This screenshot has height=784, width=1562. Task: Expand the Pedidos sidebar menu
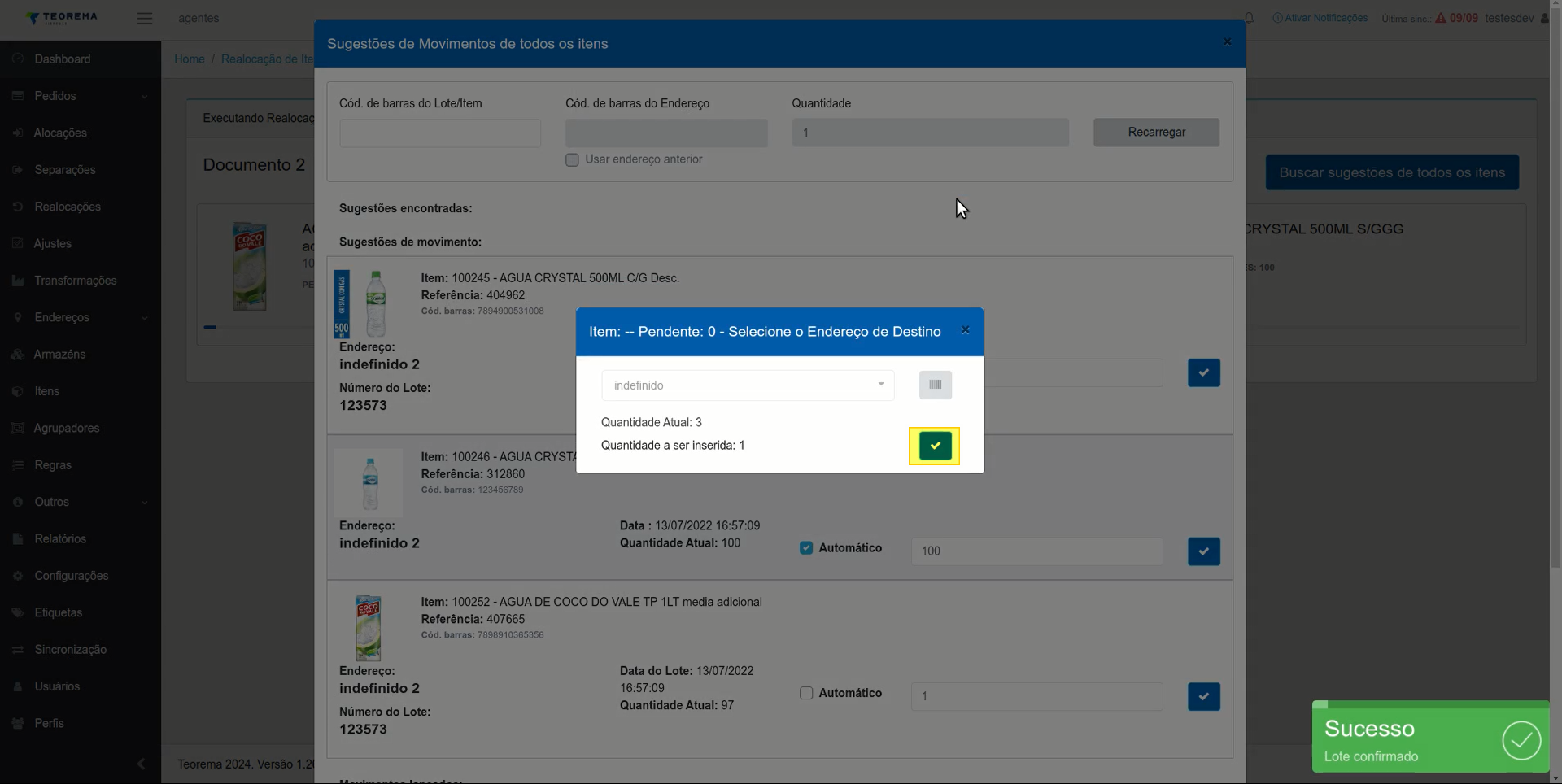click(x=81, y=96)
